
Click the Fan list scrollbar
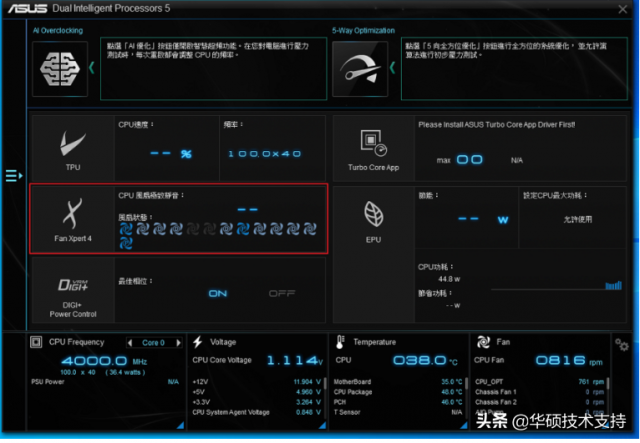coord(608,383)
